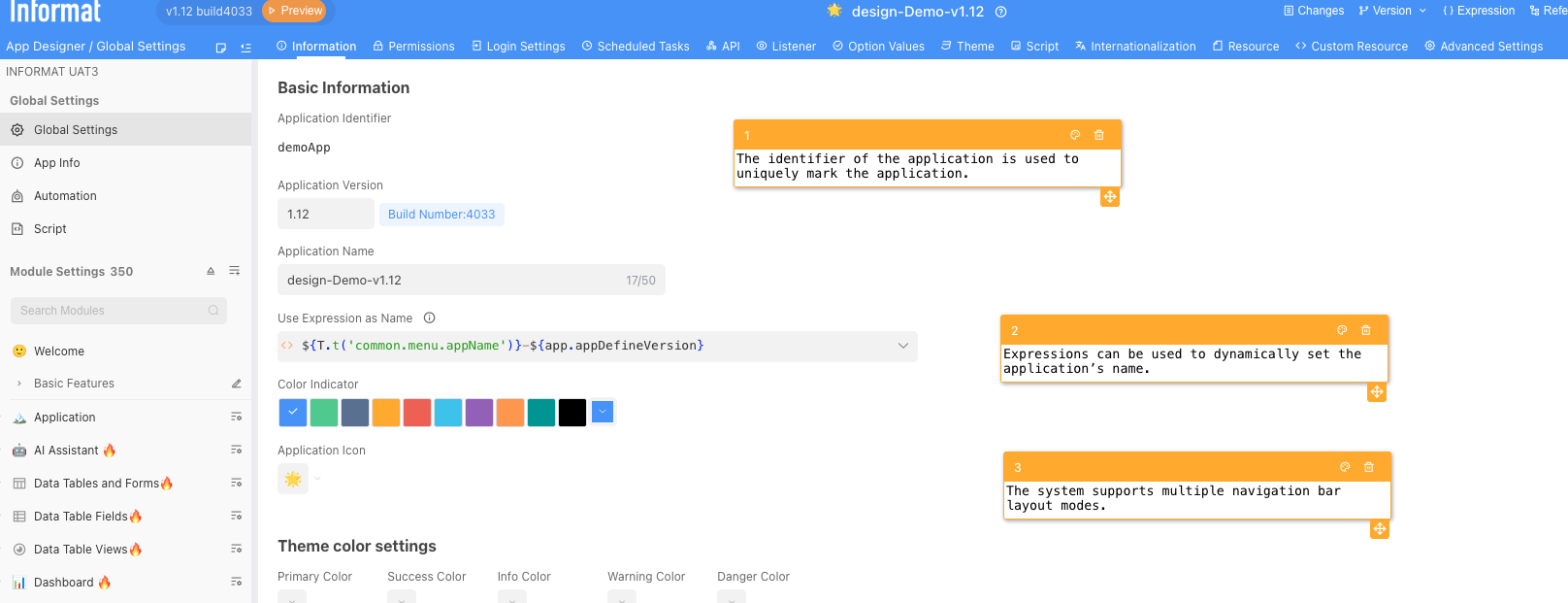Collapse the sidebar using the header collapse icon
The height and width of the screenshot is (603, 1568).
245,47
